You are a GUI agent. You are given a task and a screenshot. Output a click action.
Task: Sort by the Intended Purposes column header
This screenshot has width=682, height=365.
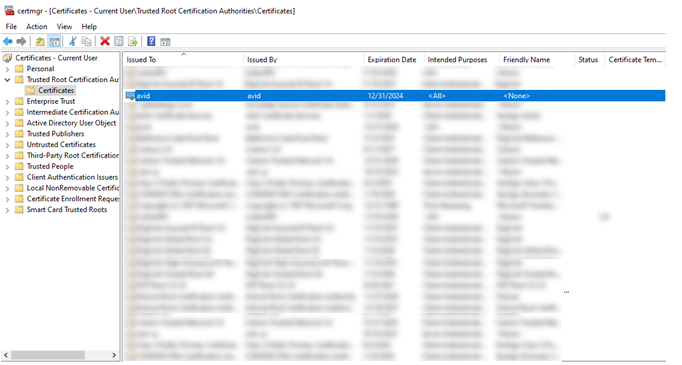point(461,60)
